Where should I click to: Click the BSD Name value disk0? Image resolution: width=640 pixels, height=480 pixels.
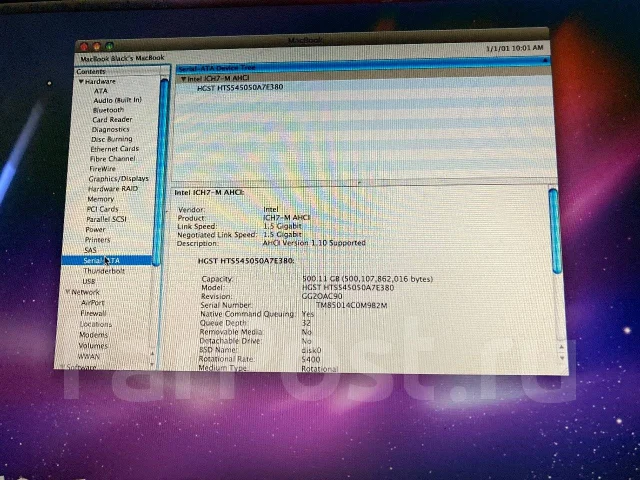pyautogui.click(x=311, y=351)
